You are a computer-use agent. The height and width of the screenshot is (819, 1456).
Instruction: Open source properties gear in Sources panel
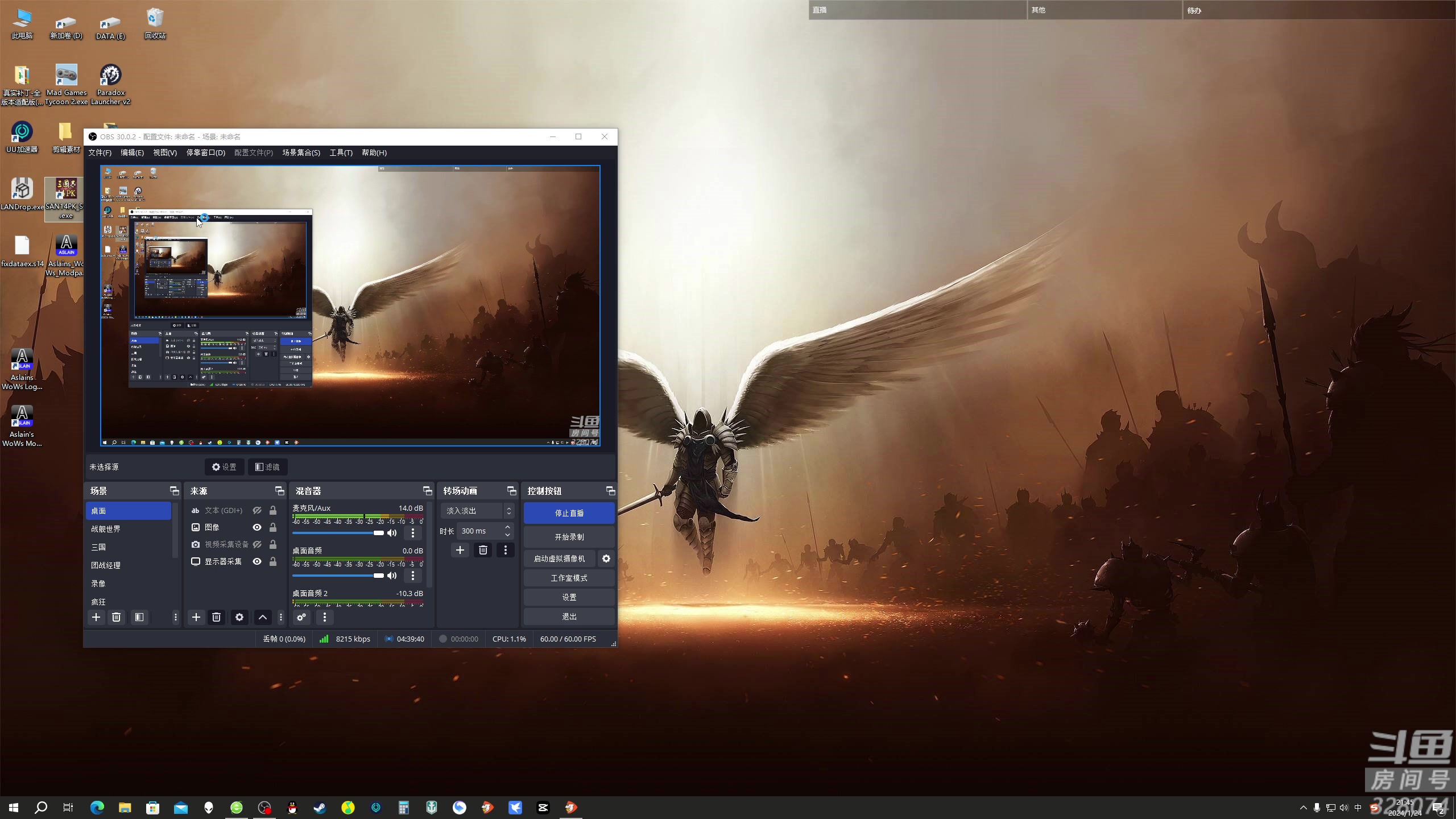(239, 617)
